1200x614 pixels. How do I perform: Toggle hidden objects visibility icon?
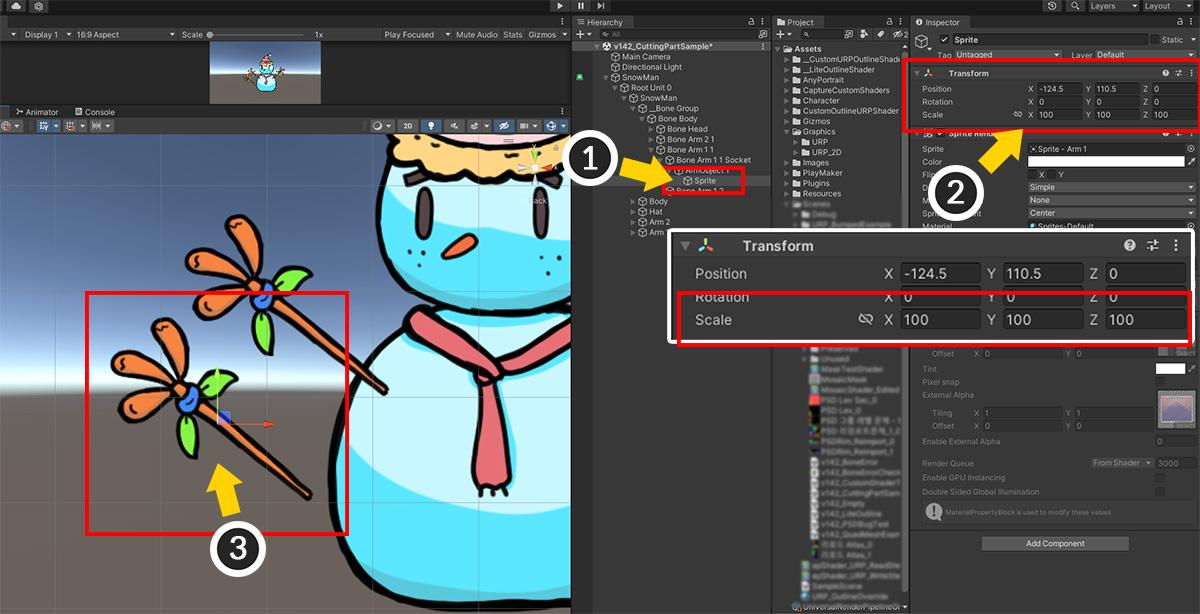coord(503,126)
